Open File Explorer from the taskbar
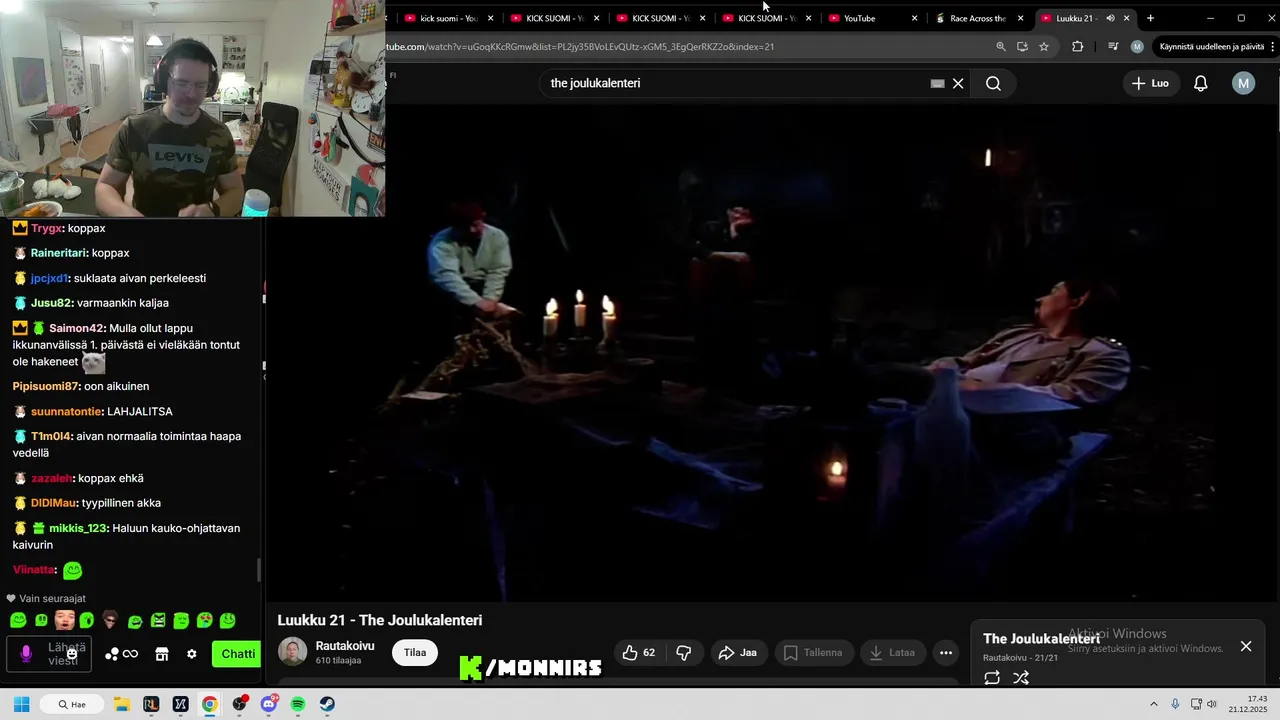 pyautogui.click(x=121, y=704)
